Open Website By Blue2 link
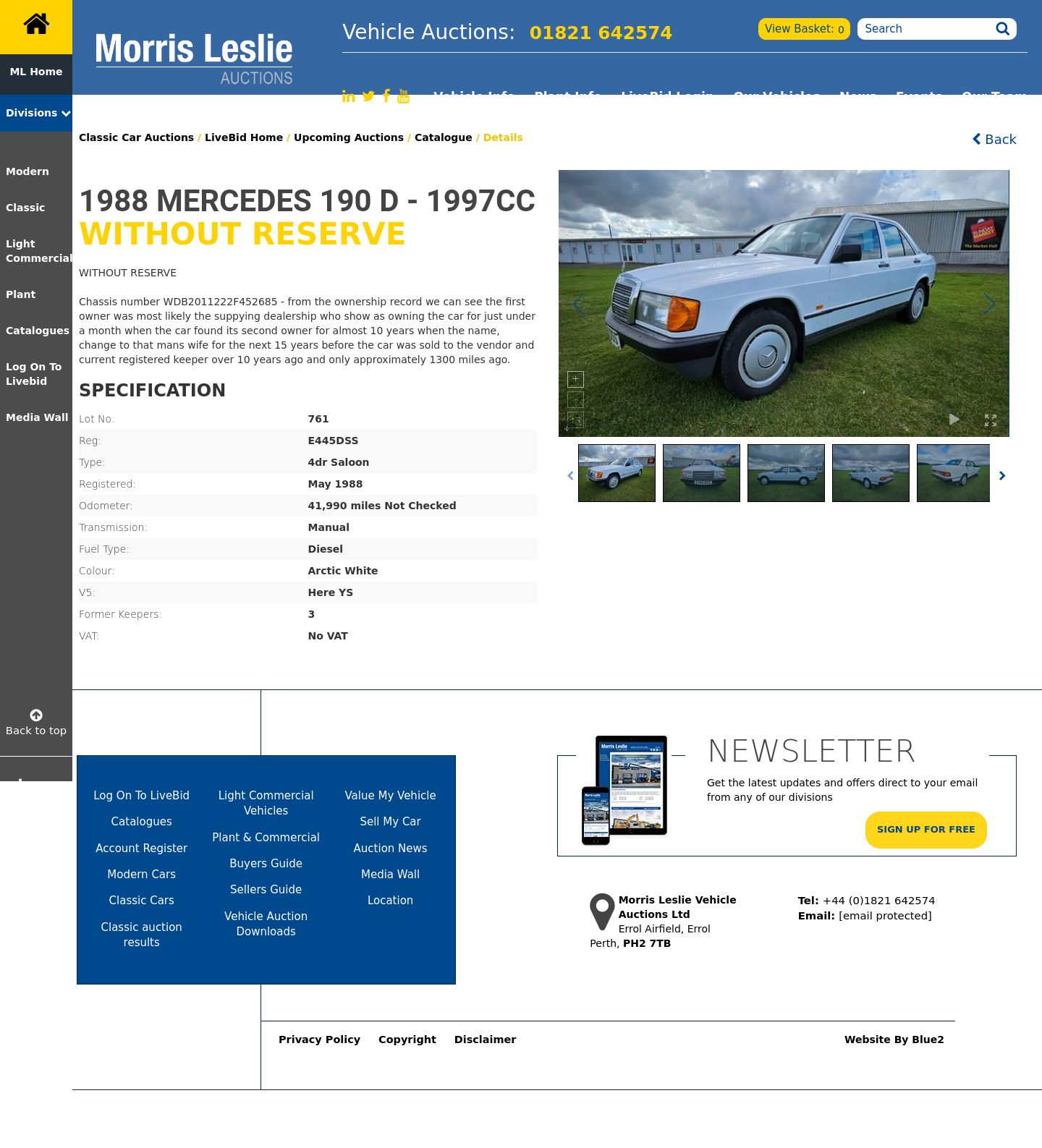 pyautogui.click(x=894, y=1039)
